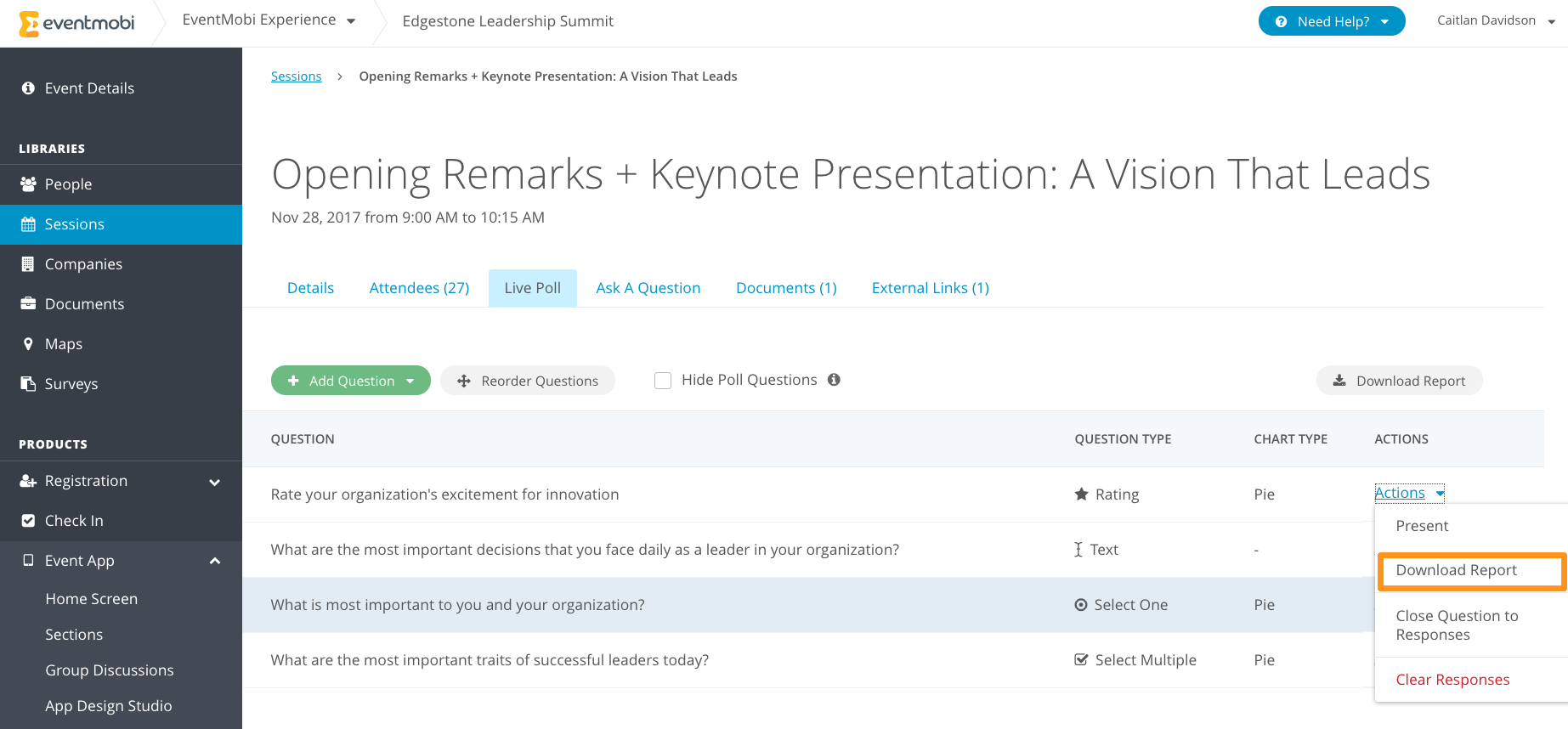Click the radio icon beside Select One

click(1081, 605)
